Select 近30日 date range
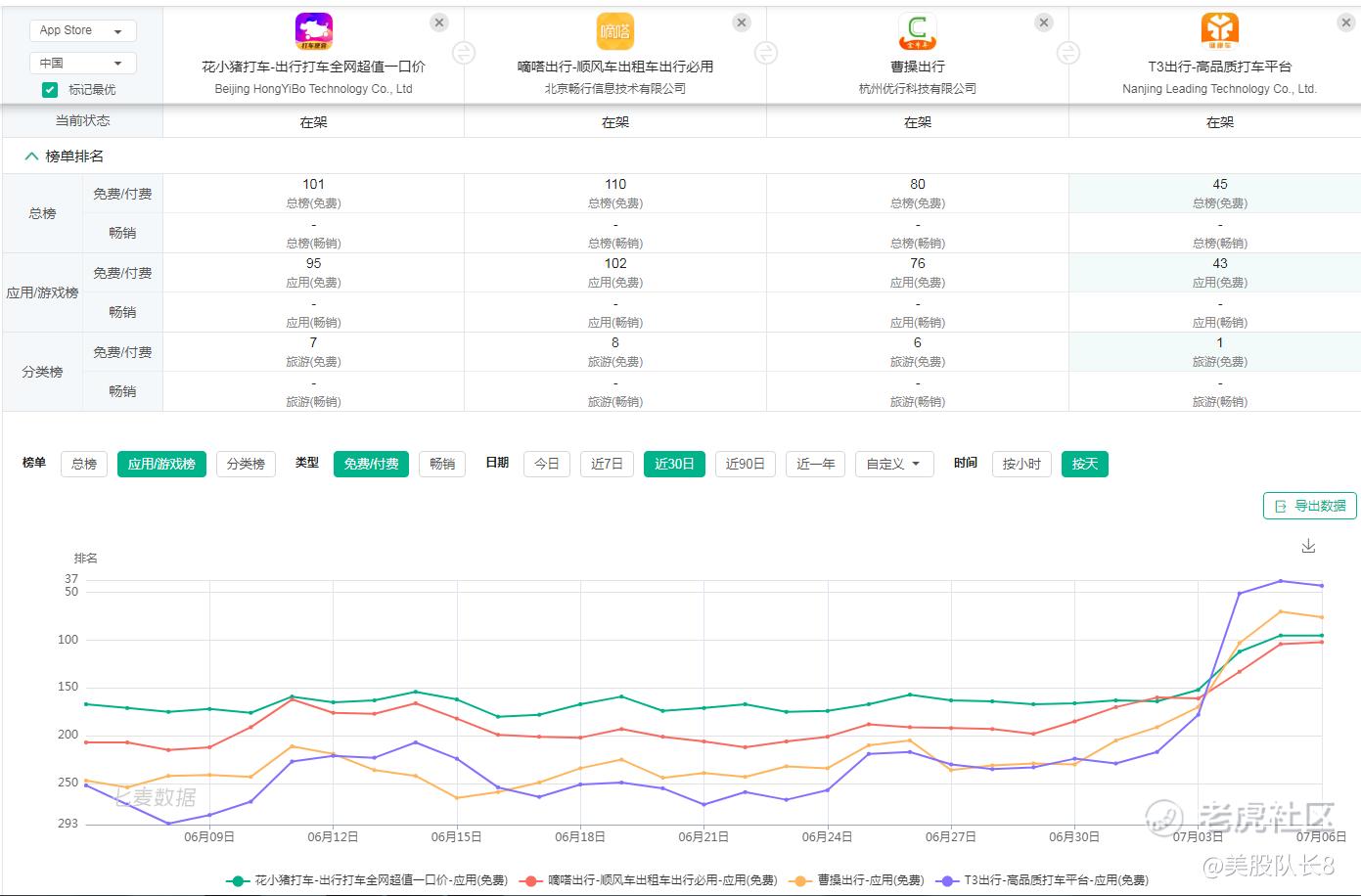 click(674, 464)
